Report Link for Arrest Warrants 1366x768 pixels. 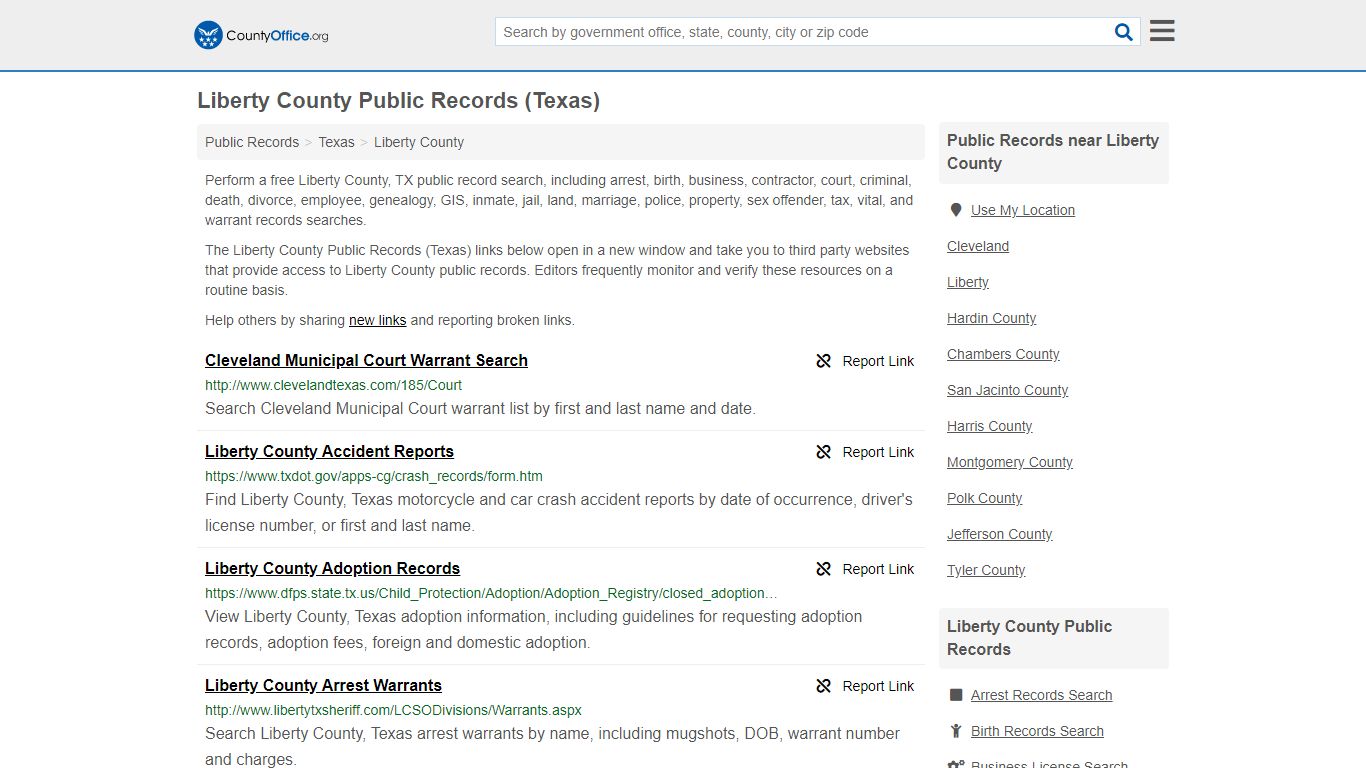tap(878, 686)
